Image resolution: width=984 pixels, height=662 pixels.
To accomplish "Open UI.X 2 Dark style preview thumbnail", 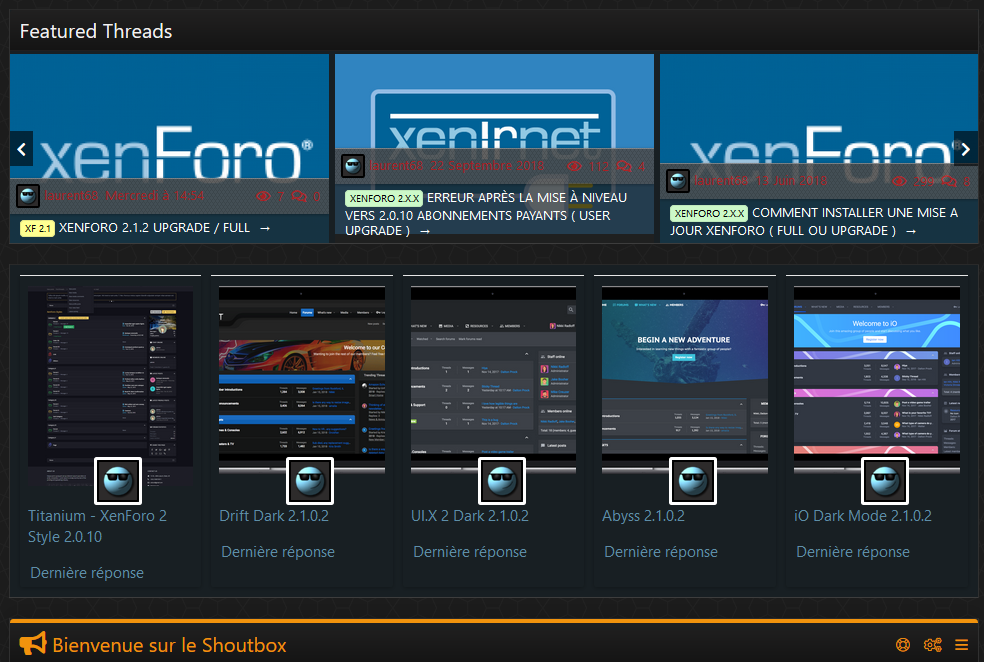I will click(x=493, y=379).
